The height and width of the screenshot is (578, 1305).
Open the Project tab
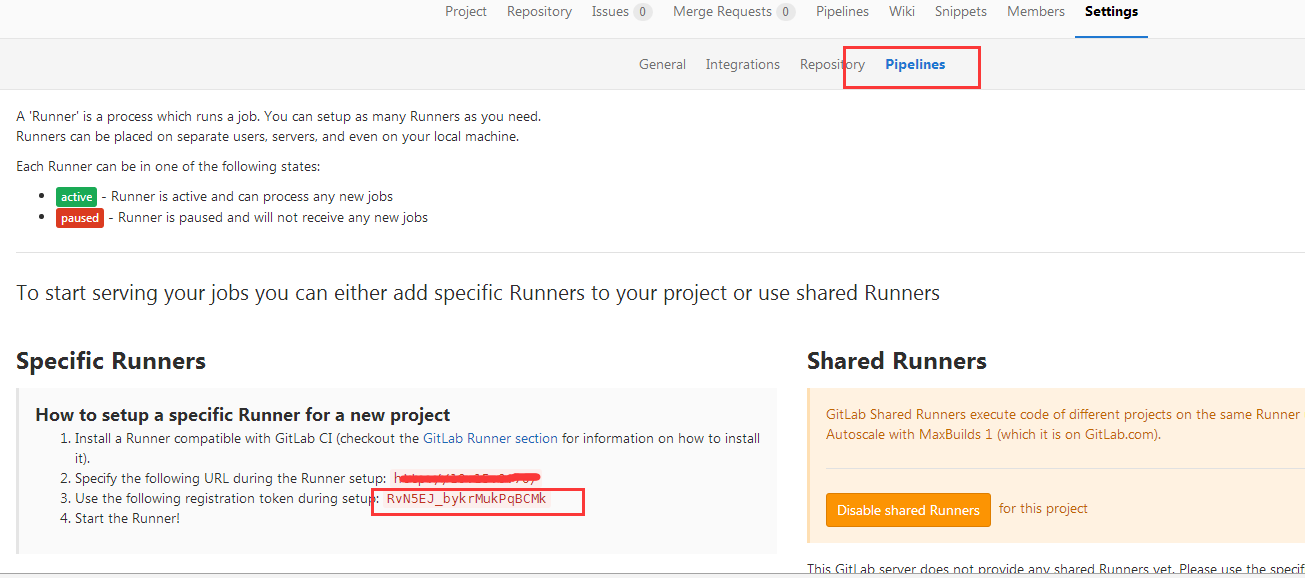pos(466,12)
